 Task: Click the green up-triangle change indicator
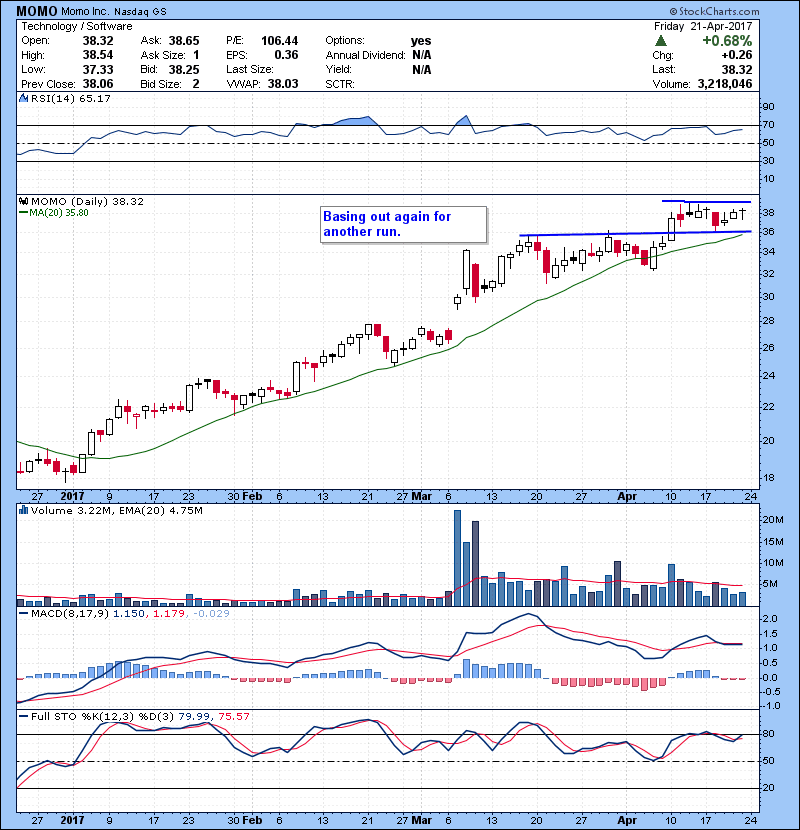tap(660, 41)
